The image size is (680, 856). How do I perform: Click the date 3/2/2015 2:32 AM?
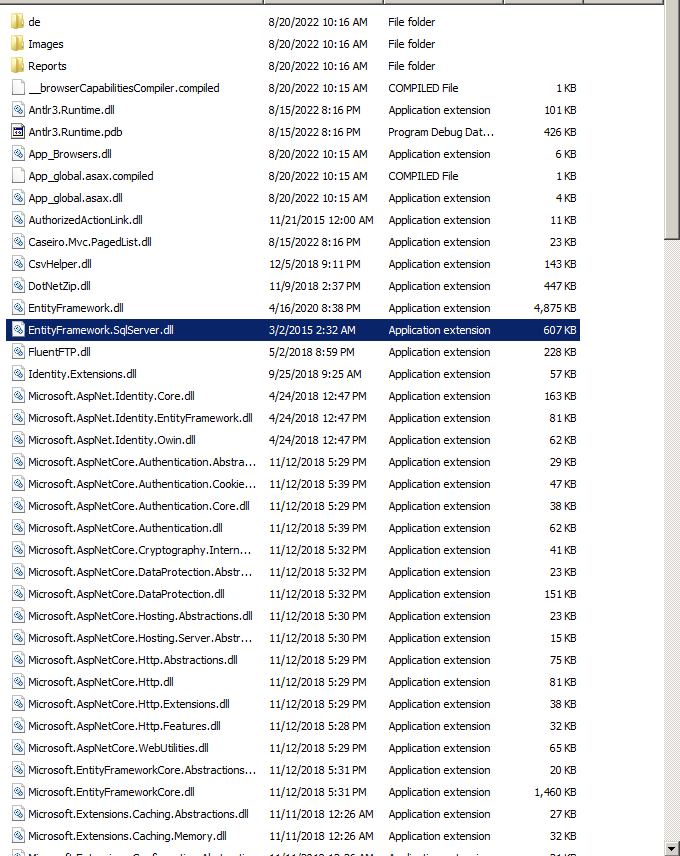pos(312,330)
